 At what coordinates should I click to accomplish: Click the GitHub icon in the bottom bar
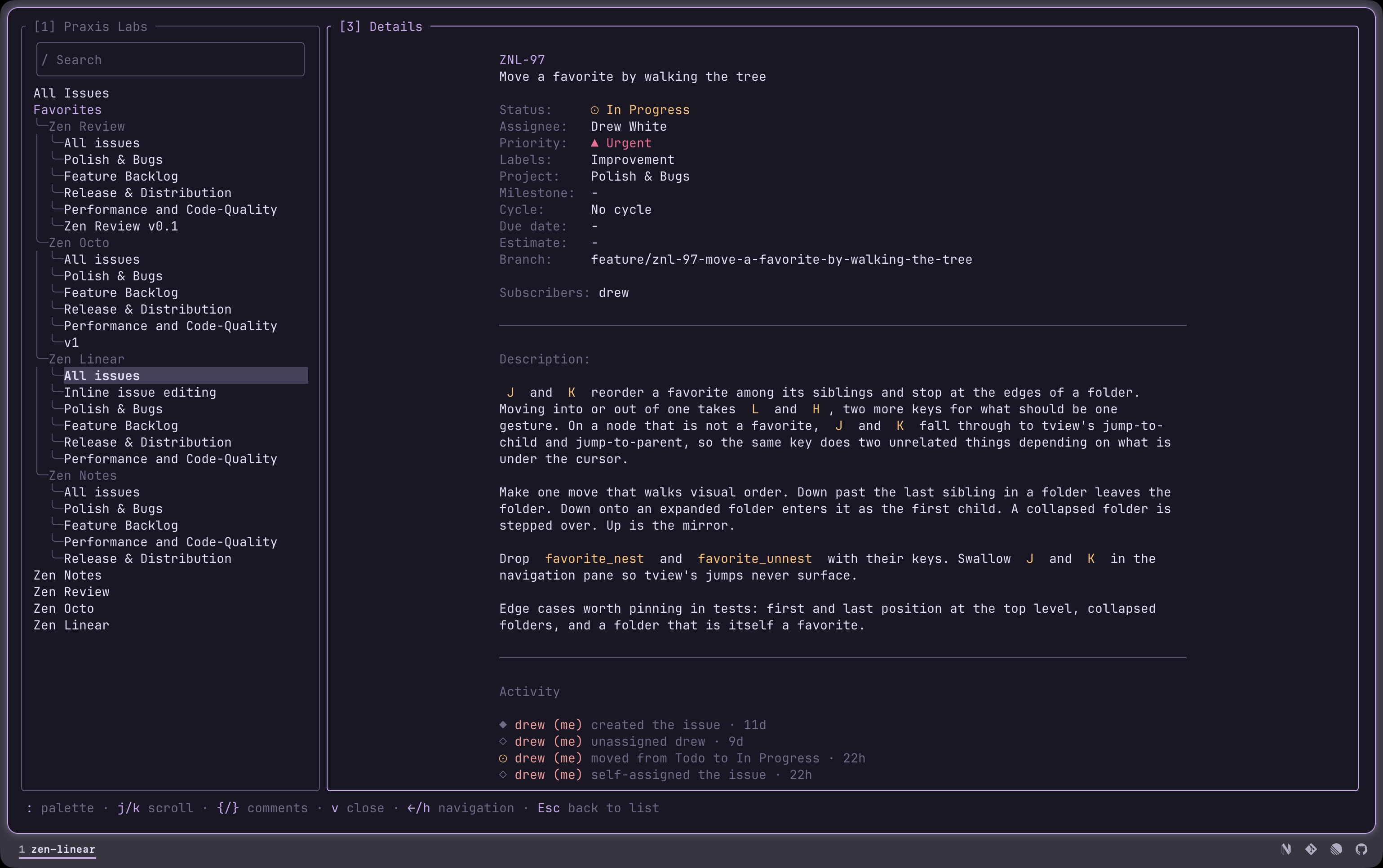tap(1361, 849)
